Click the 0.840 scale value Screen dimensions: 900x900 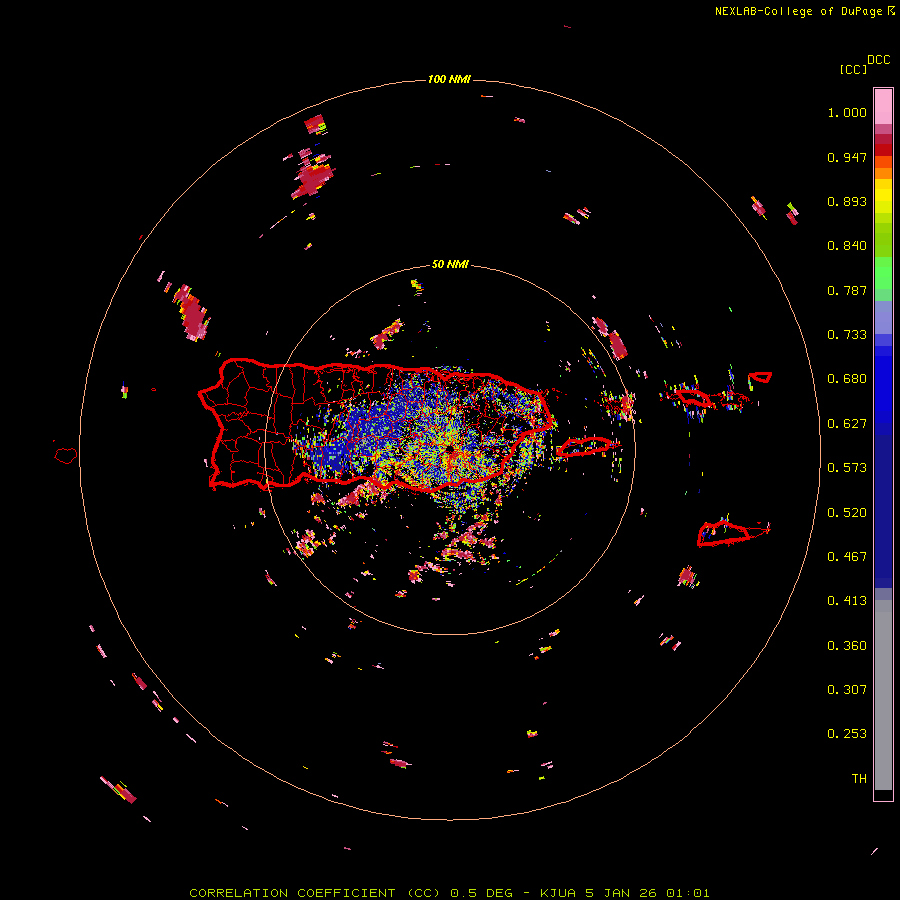click(847, 246)
